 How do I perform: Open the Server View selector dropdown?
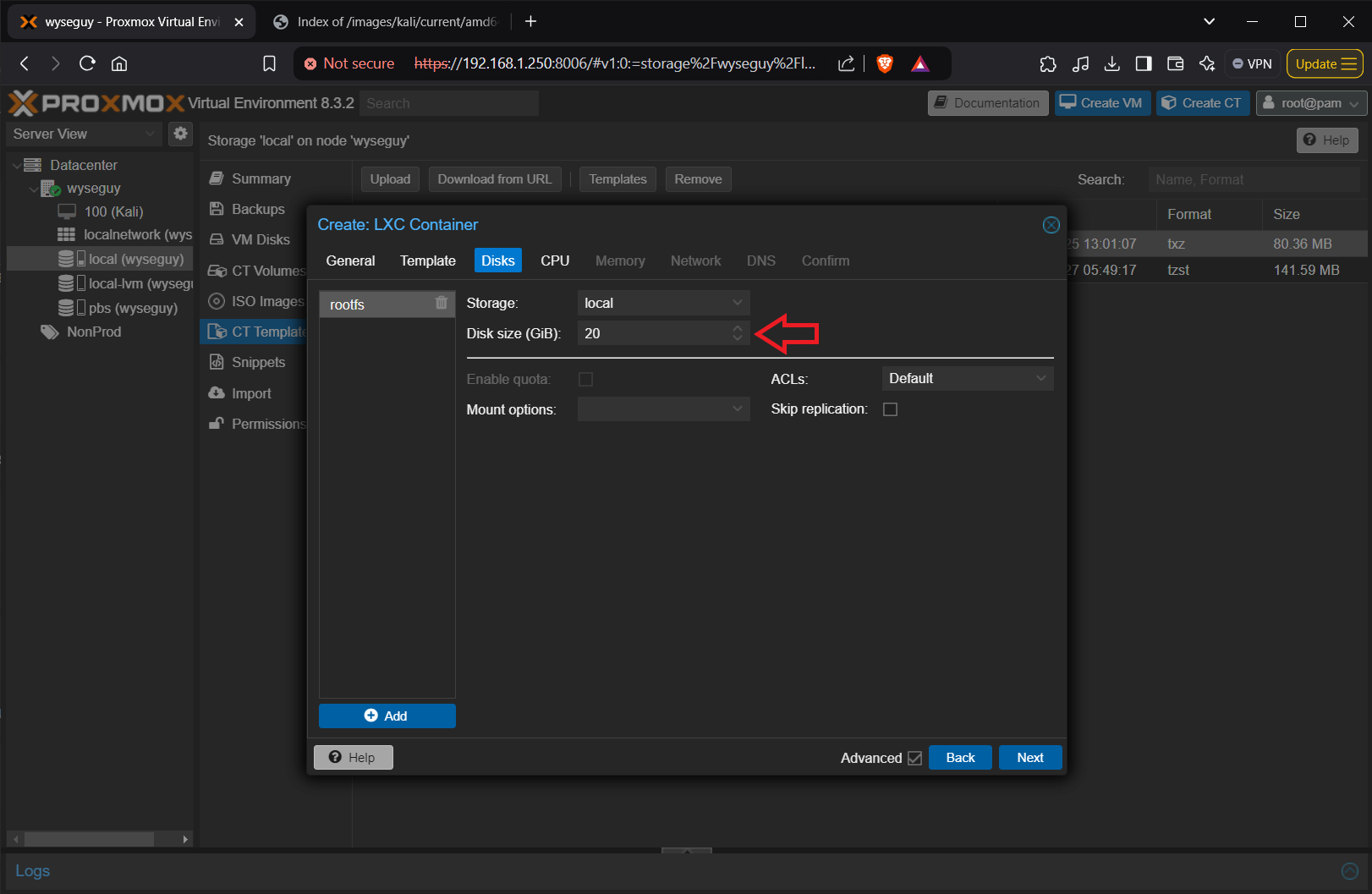[85, 134]
